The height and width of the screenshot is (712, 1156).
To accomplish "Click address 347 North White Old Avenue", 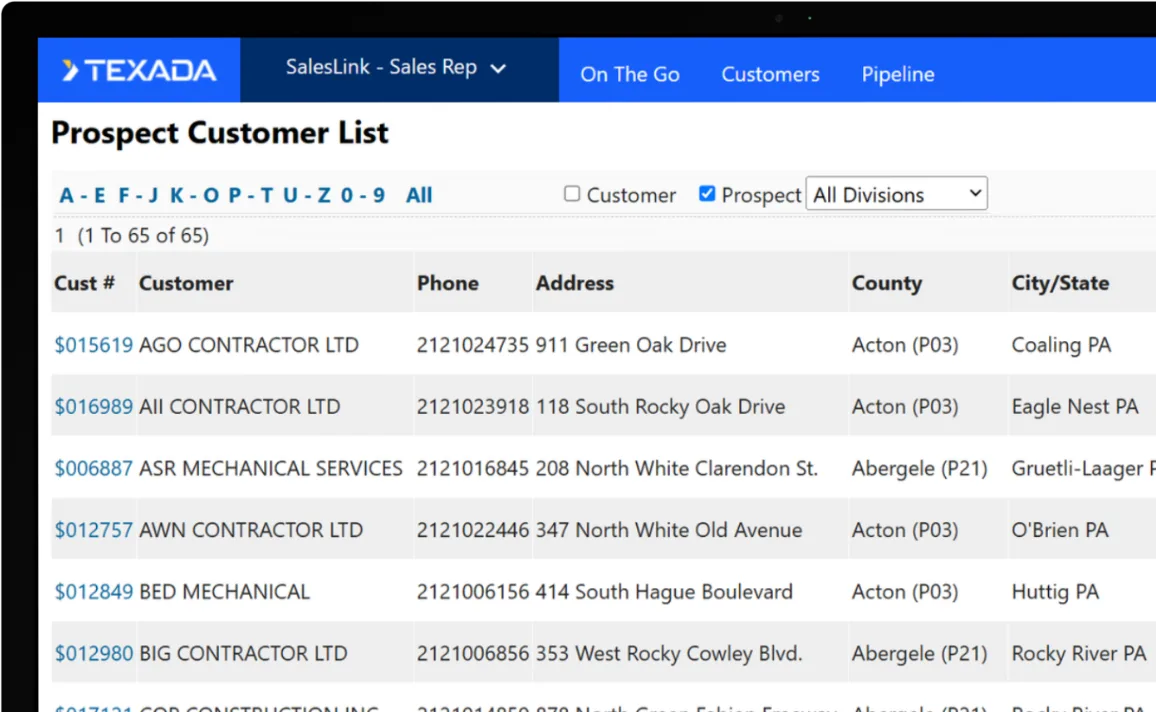I will [x=669, y=530].
